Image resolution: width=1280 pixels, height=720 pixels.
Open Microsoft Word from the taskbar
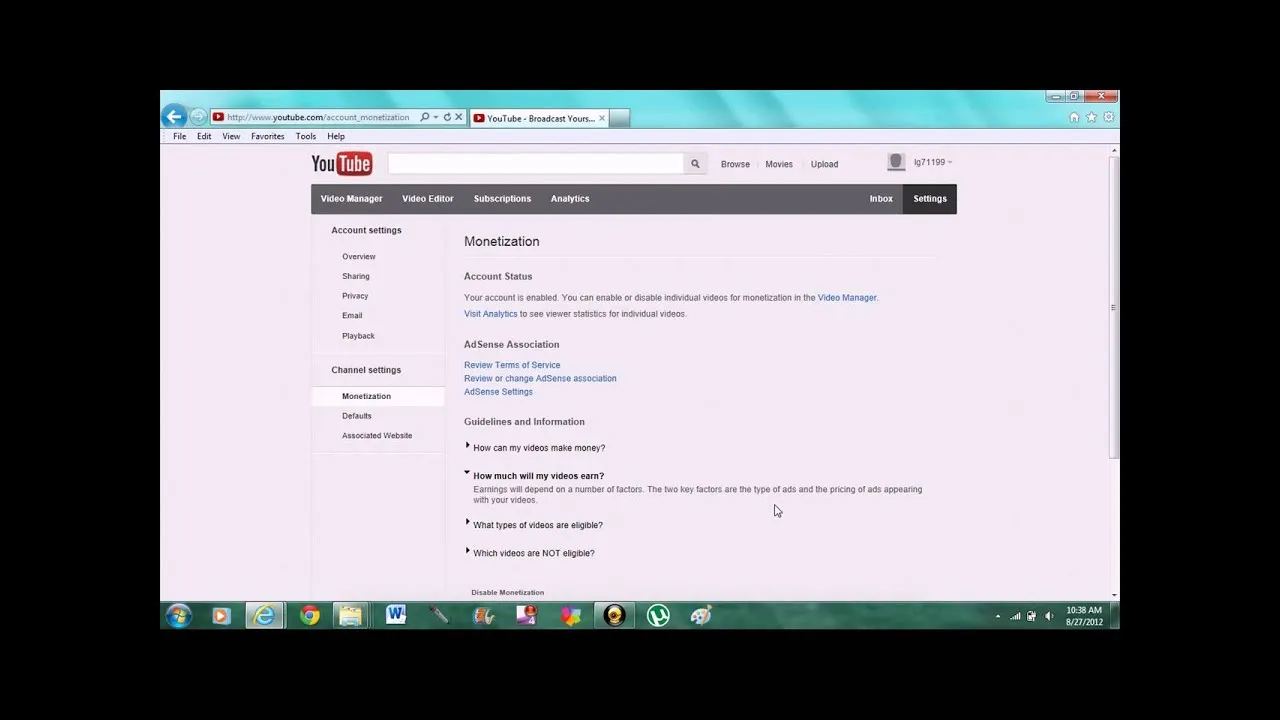[396, 615]
